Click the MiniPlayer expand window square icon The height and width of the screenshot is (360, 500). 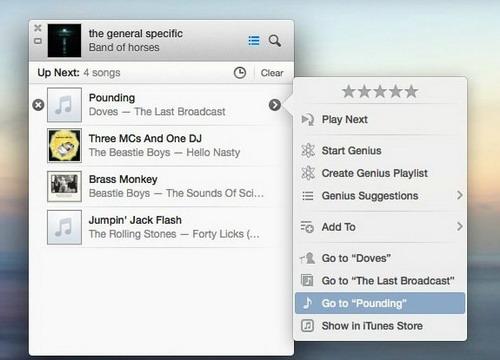pos(38,41)
